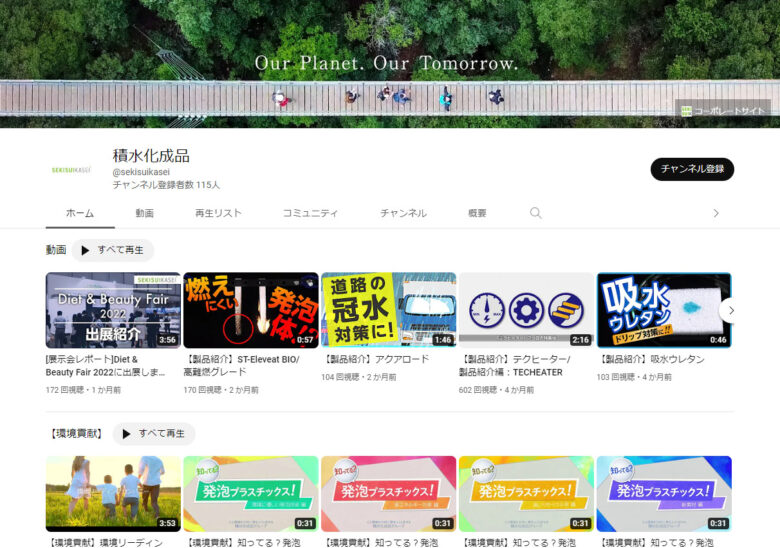Open the green 発泡プラスチックス! thumbnail

(251, 494)
